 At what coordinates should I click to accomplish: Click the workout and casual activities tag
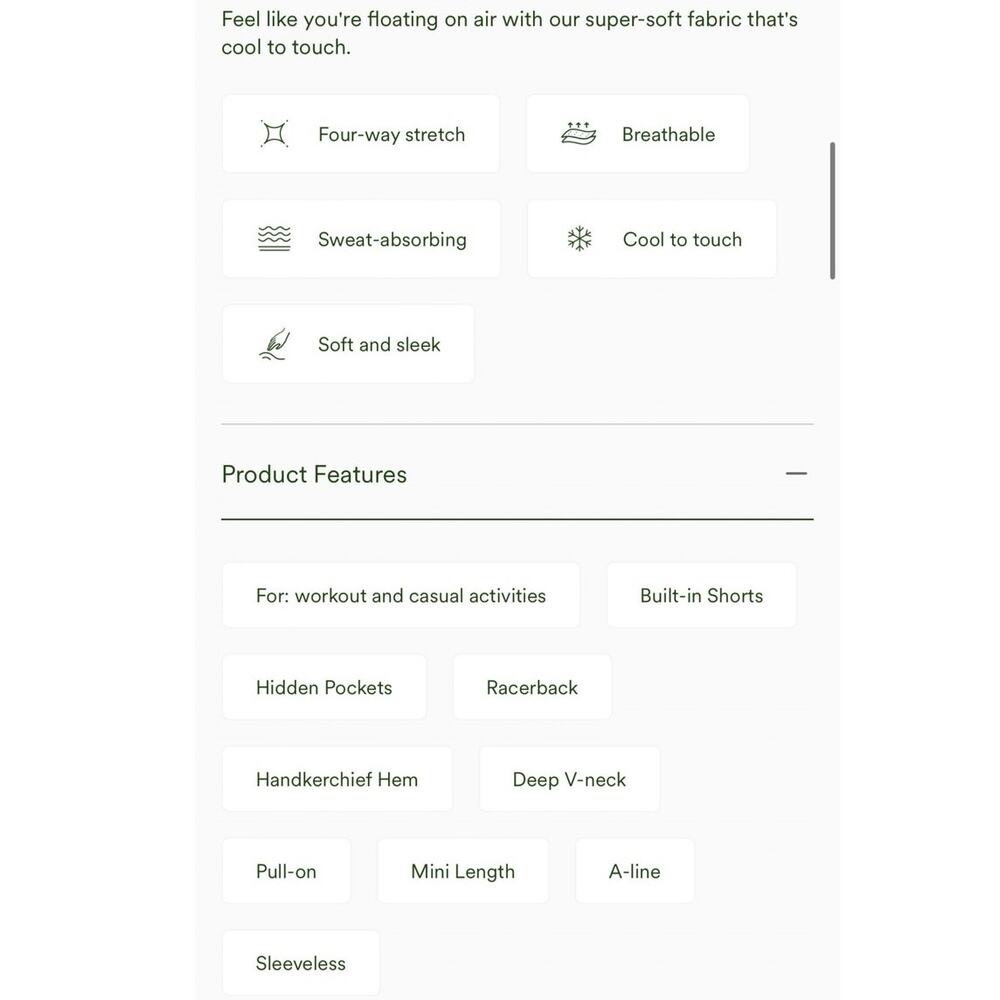401,595
